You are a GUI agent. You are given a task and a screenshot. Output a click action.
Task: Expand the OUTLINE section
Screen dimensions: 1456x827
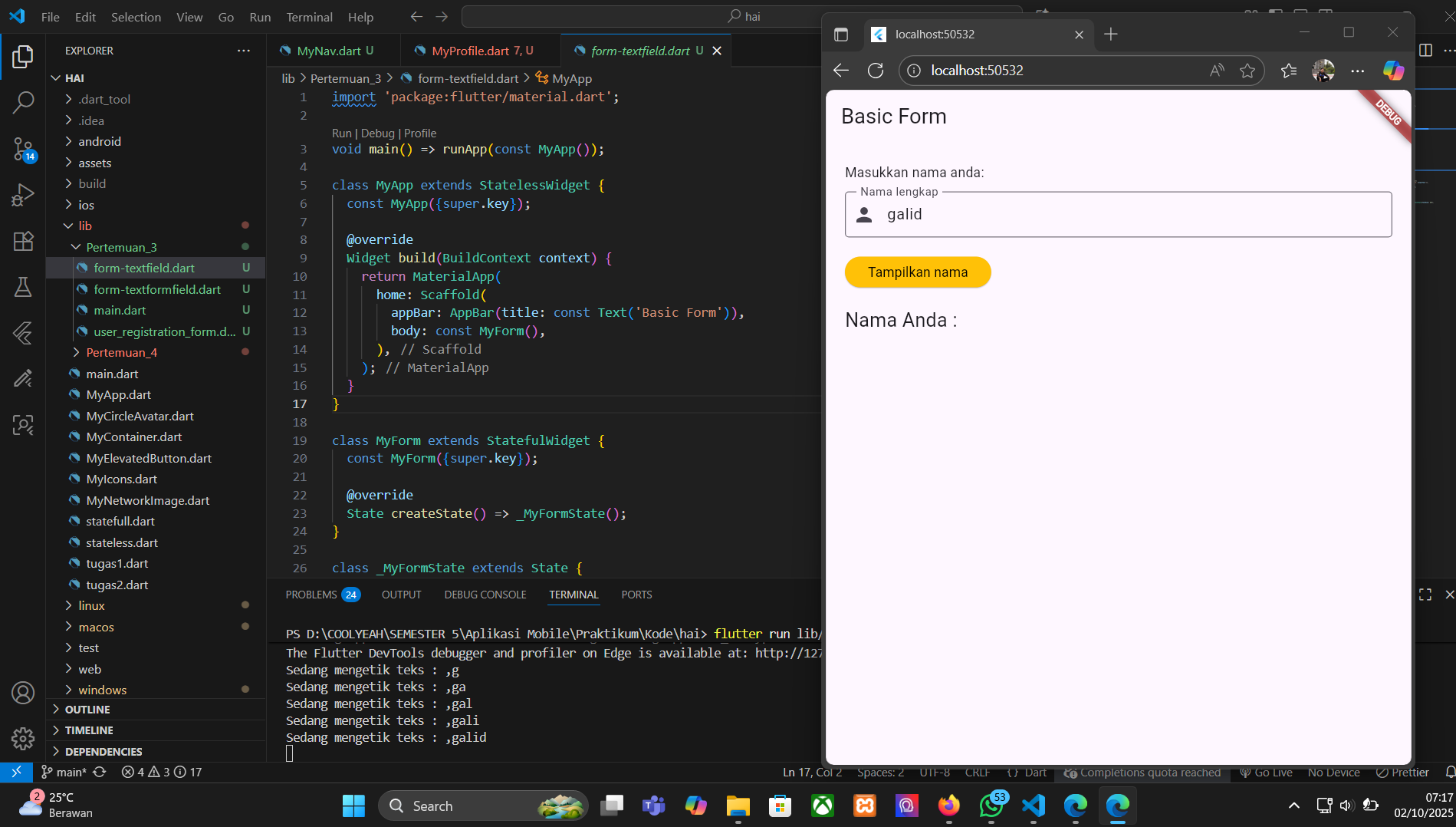(87, 710)
